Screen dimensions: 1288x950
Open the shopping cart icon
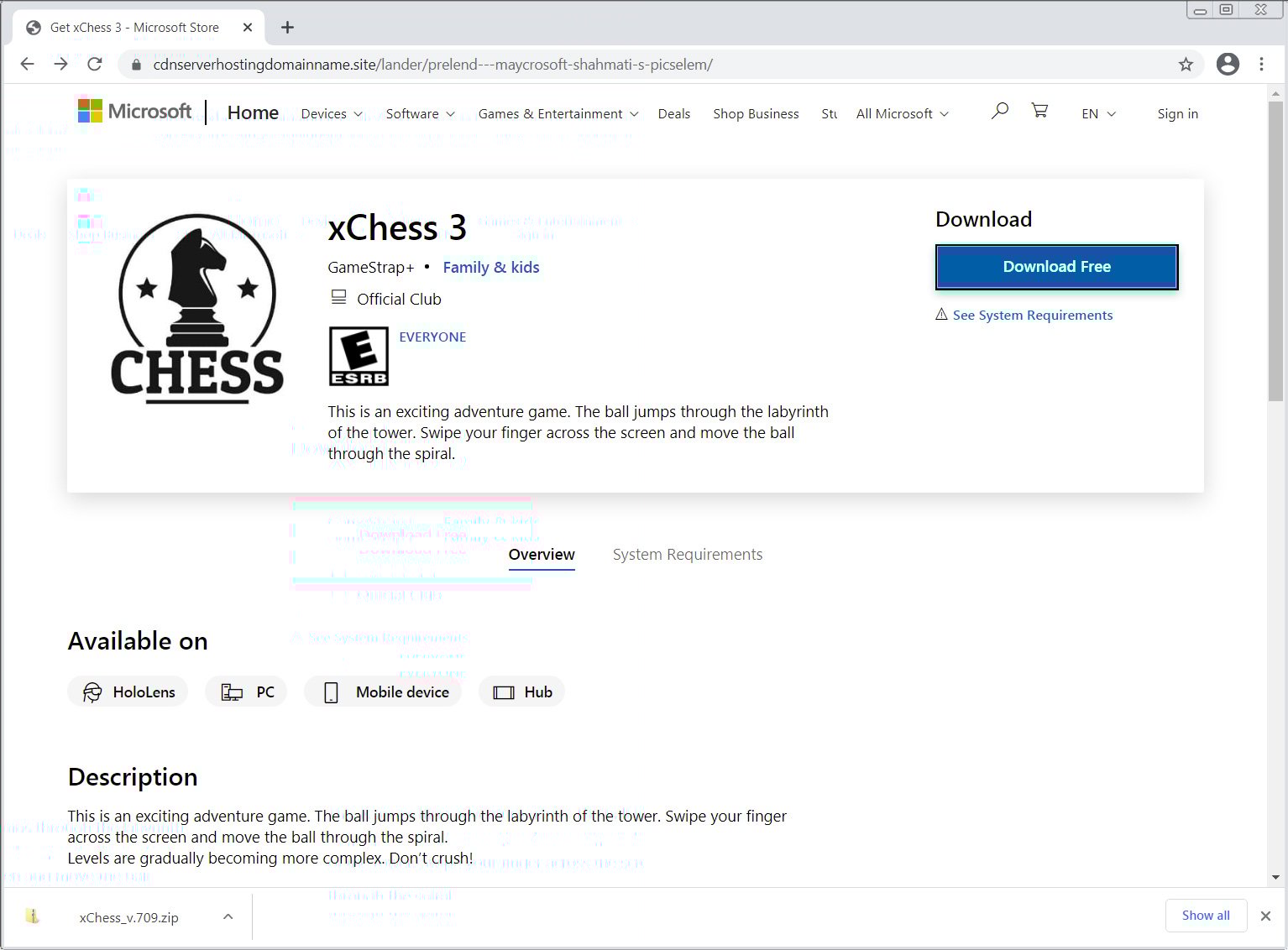[1039, 110]
